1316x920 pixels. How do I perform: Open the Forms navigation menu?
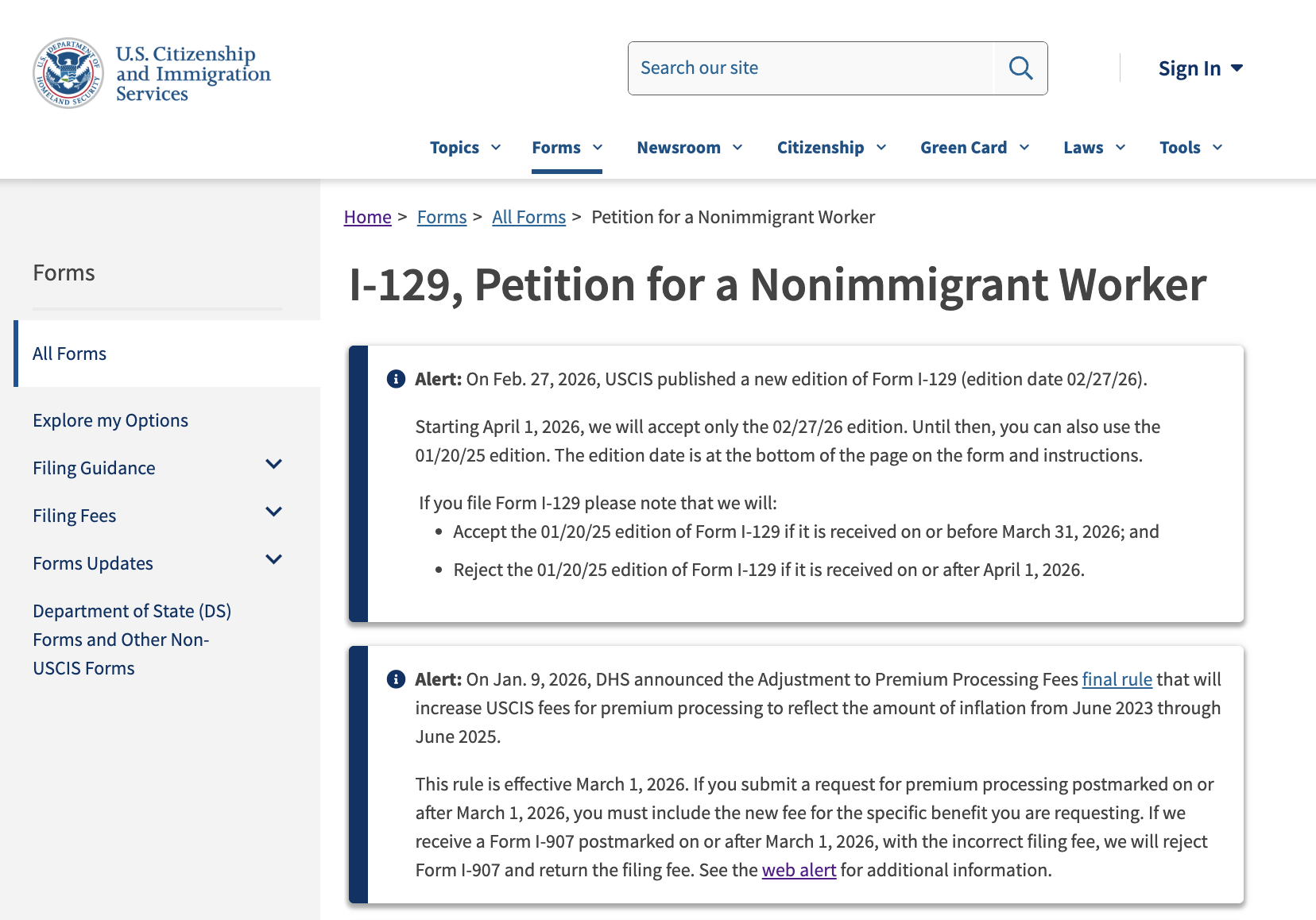point(567,148)
